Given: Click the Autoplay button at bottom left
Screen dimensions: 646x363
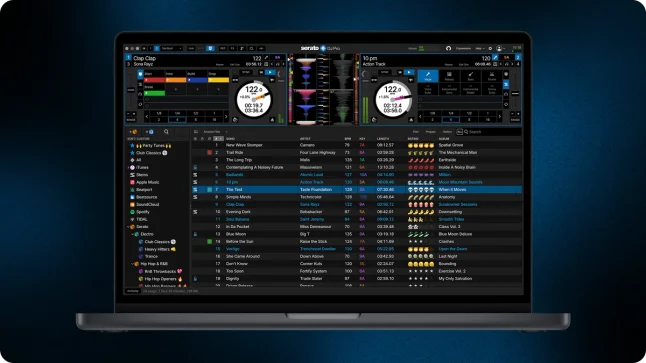Looking at the screenshot, I should (133, 291).
